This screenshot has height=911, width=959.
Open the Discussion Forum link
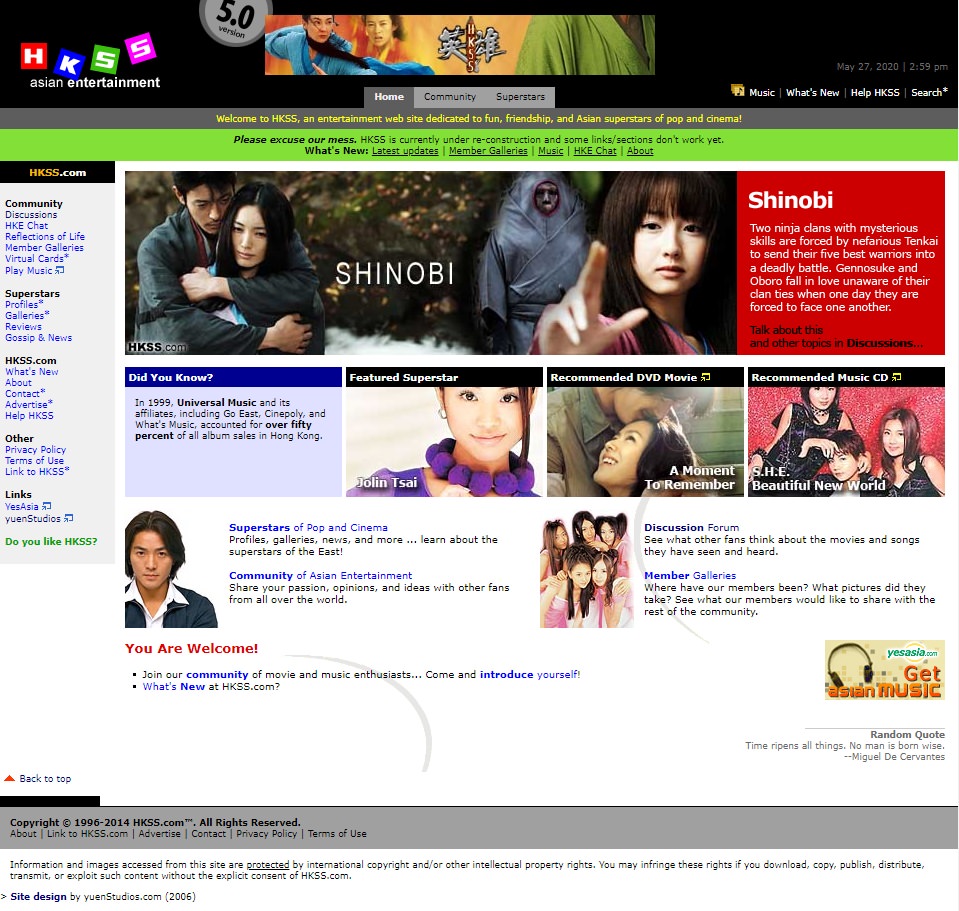point(691,527)
